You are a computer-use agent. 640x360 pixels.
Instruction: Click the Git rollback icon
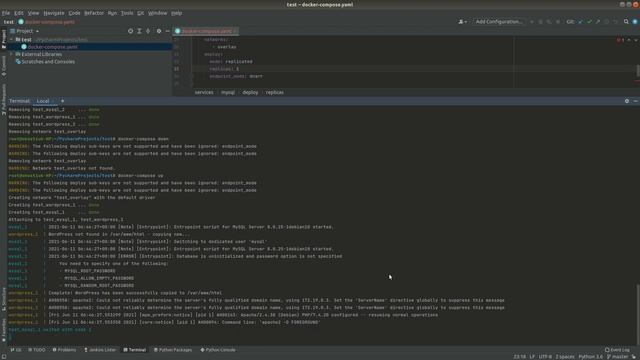point(615,22)
